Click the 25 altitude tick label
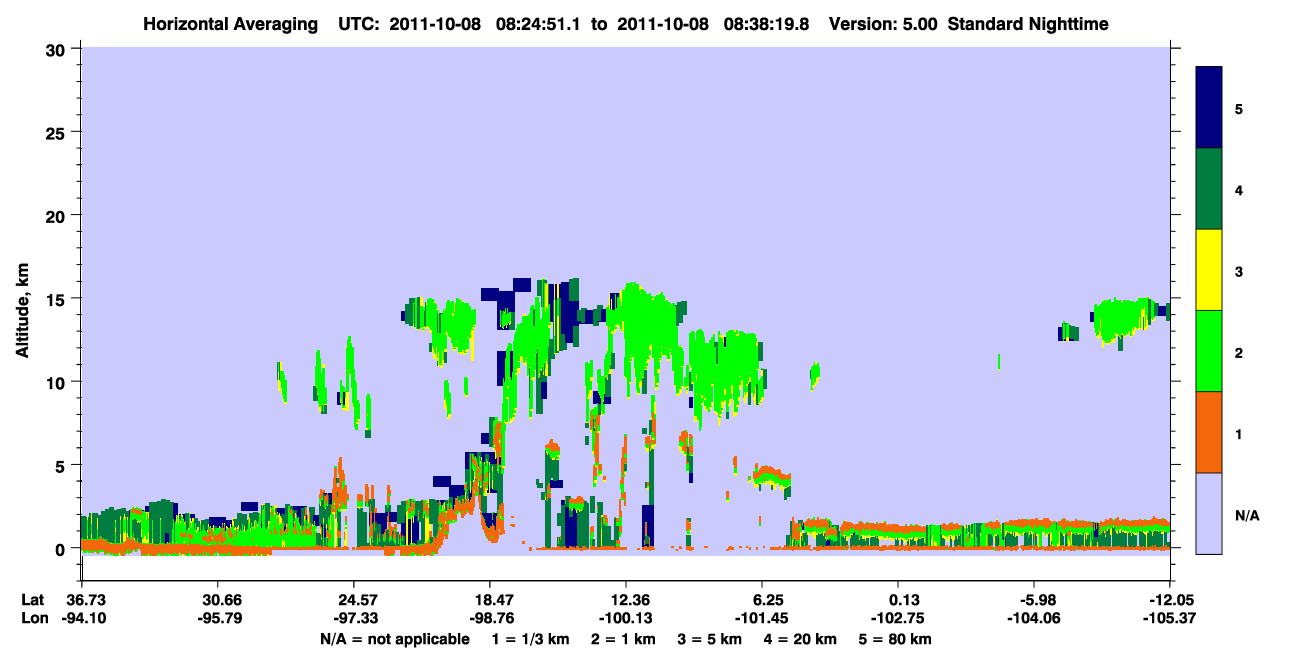Viewport: 1300px width, 667px height. 58,132
